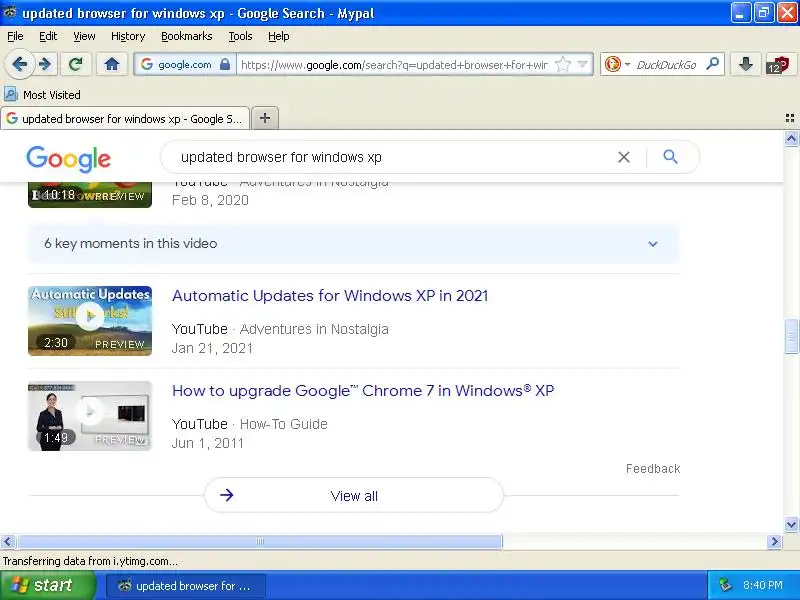The width and height of the screenshot is (800, 600).
Task: Click the padlock site security icon
Action: pyautogui.click(x=225, y=65)
